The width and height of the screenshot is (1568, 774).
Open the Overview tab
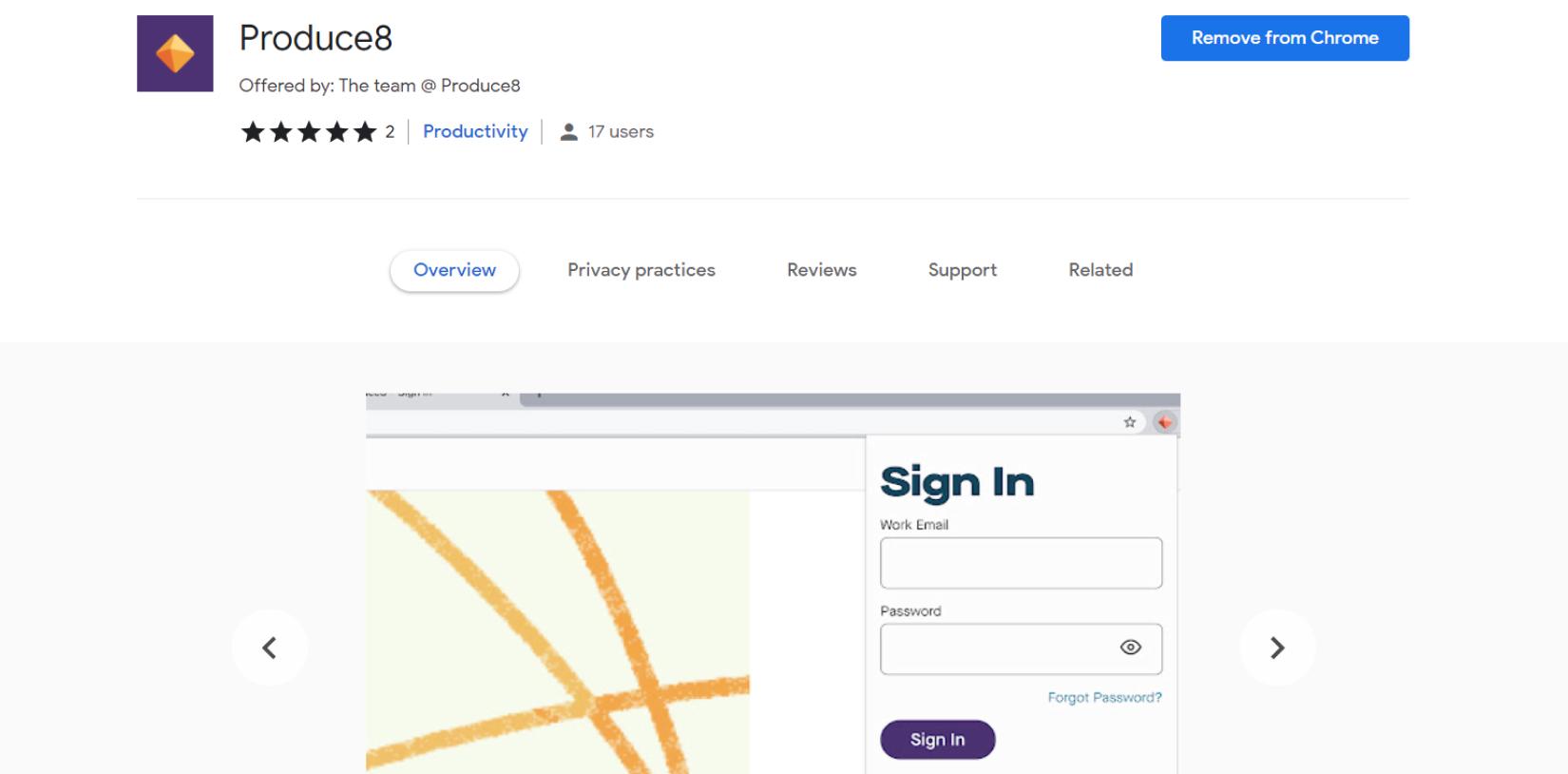click(454, 270)
